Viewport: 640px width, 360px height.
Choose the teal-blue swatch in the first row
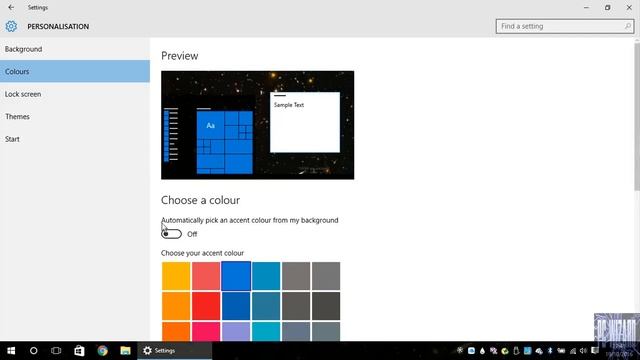point(266,276)
